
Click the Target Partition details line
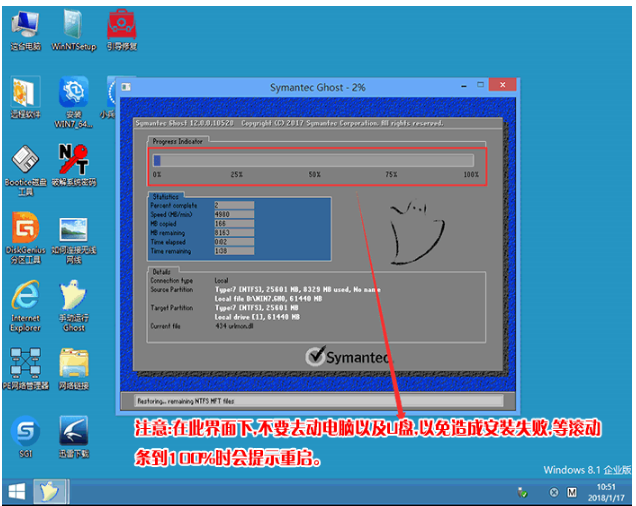pos(256,308)
